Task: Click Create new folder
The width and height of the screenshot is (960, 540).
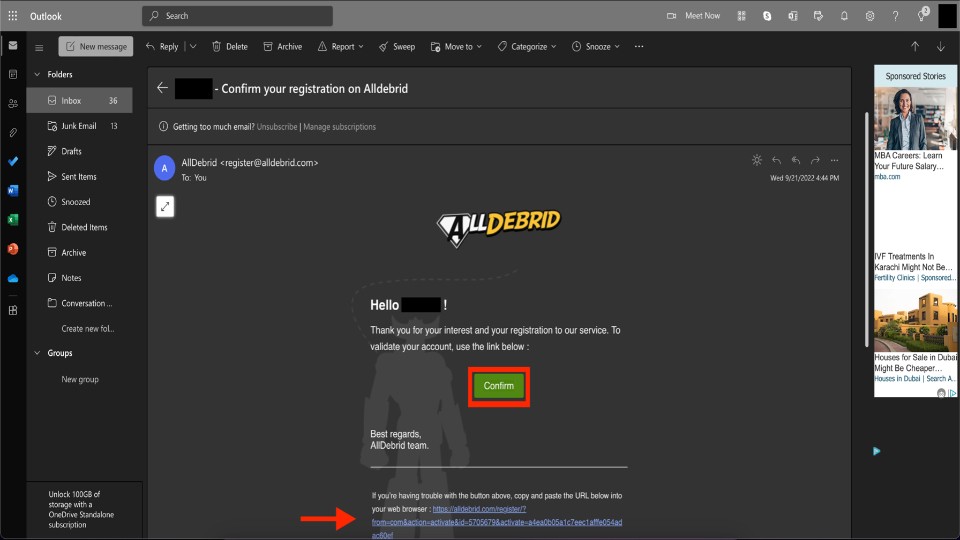Action: (x=88, y=329)
